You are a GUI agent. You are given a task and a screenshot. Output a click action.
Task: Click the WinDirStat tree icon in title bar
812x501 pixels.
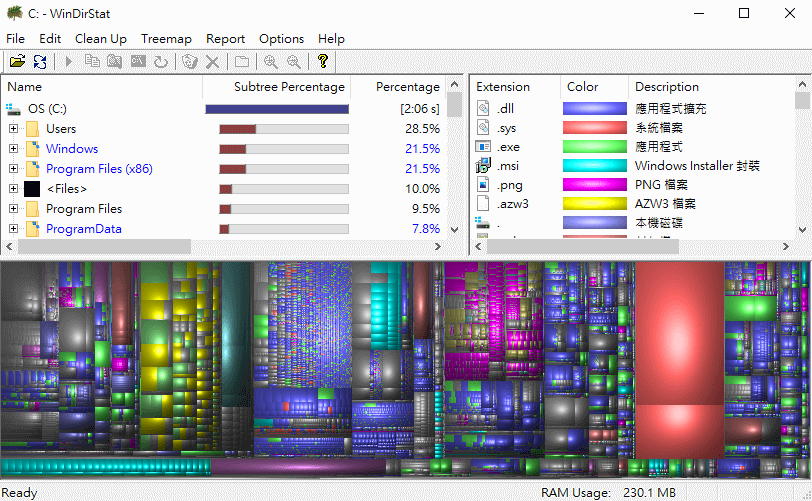[14, 13]
